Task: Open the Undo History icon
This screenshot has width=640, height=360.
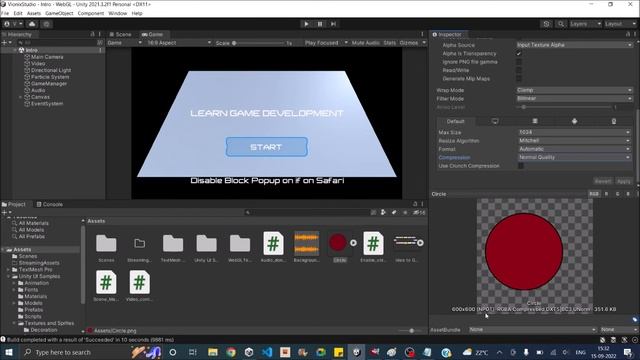Action: 547,24
